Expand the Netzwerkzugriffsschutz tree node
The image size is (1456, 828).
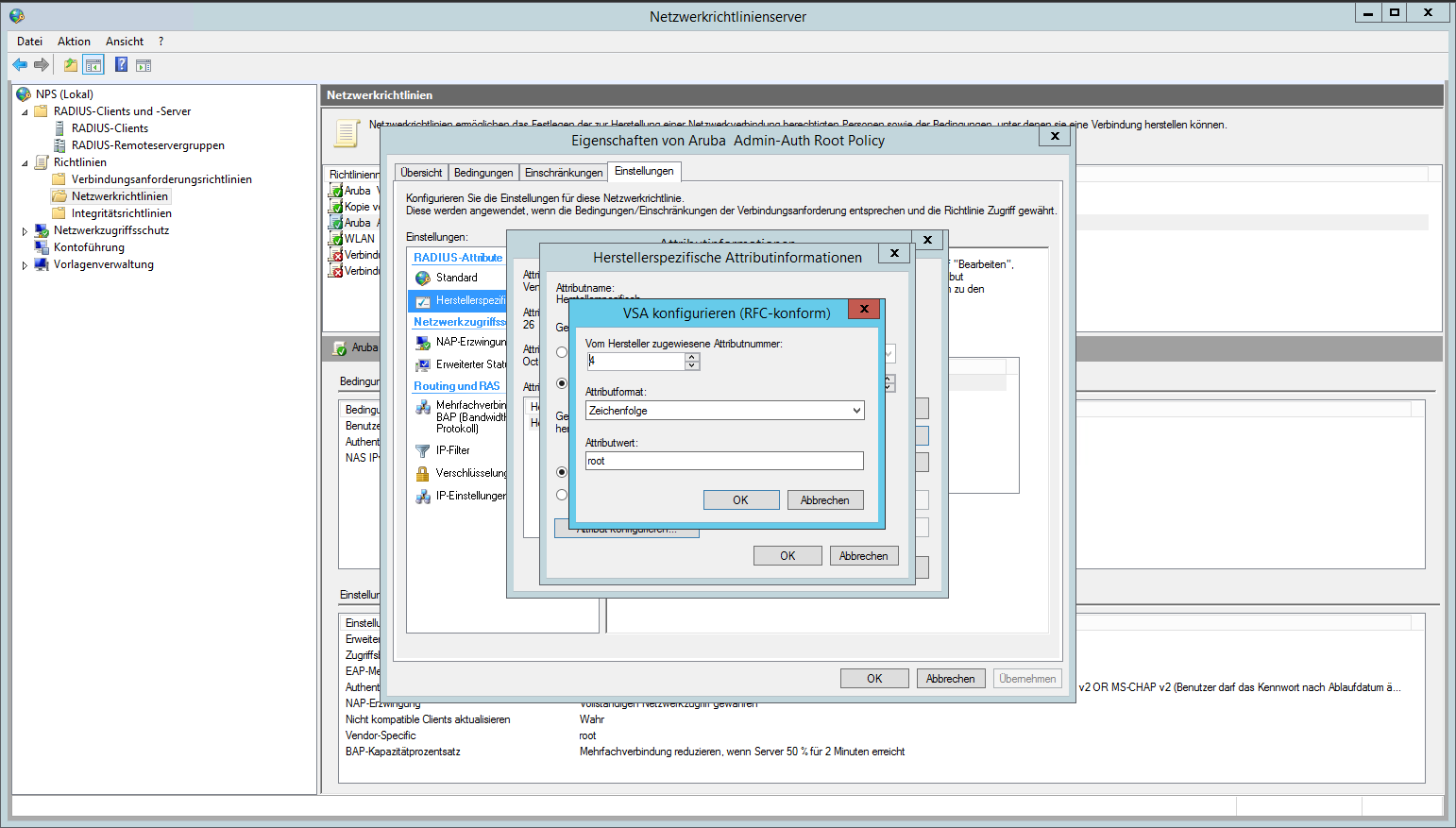(x=25, y=231)
